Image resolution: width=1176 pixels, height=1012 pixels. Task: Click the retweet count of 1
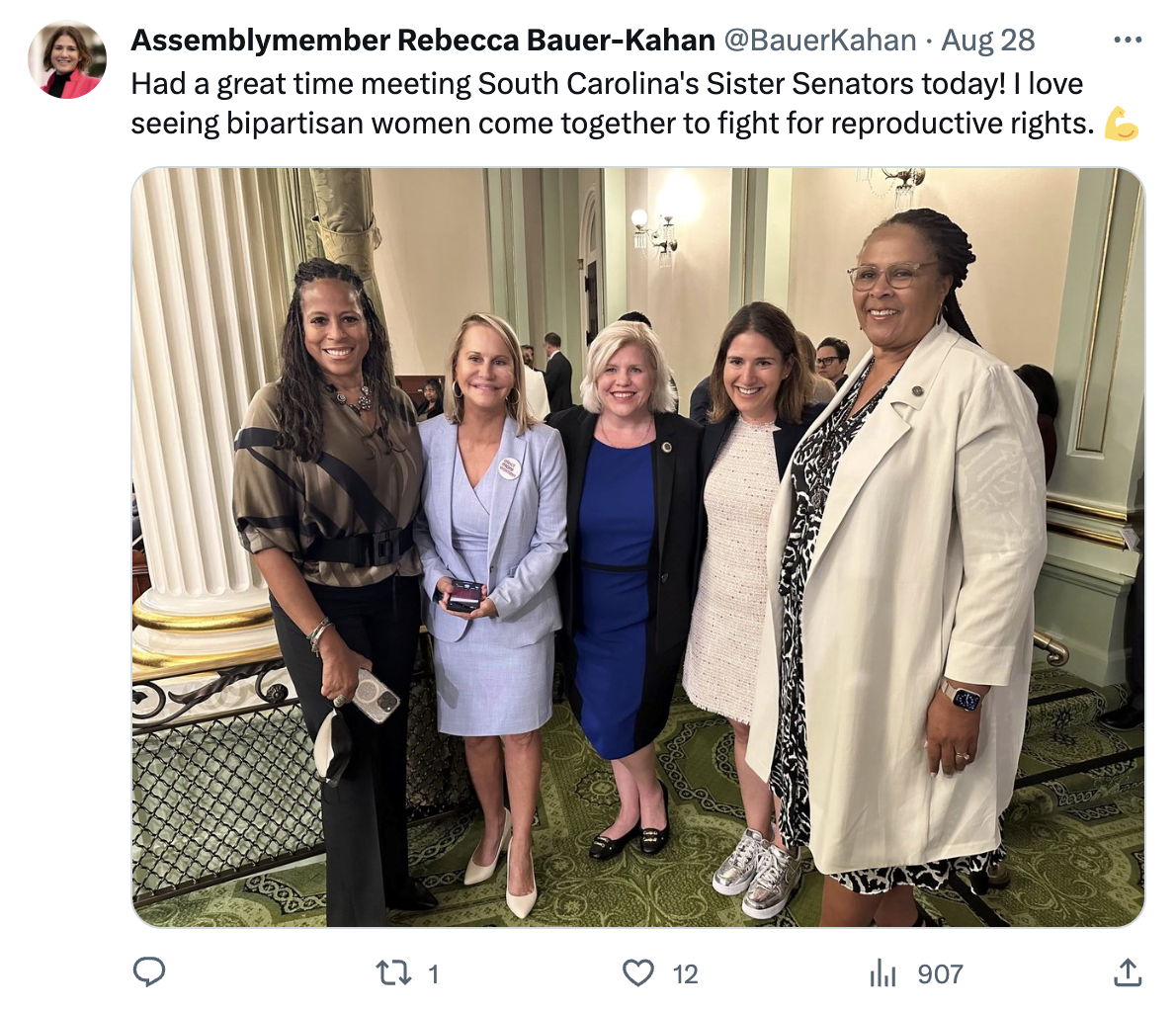click(433, 973)
